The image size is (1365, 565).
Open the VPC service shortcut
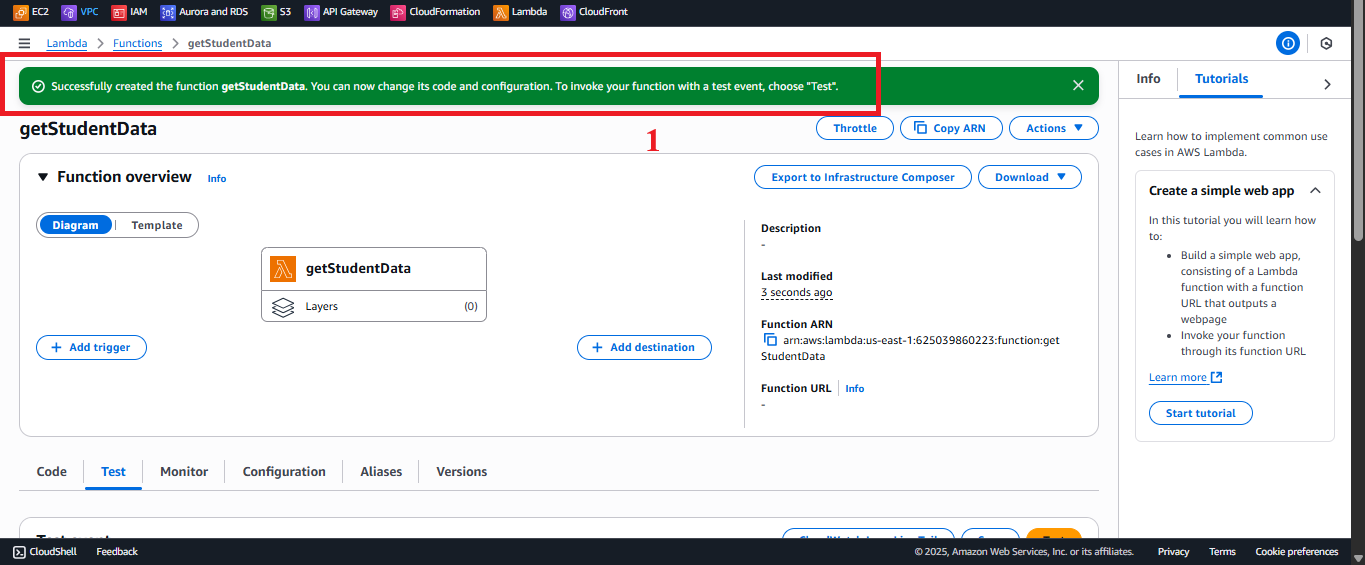pos(80,12)
